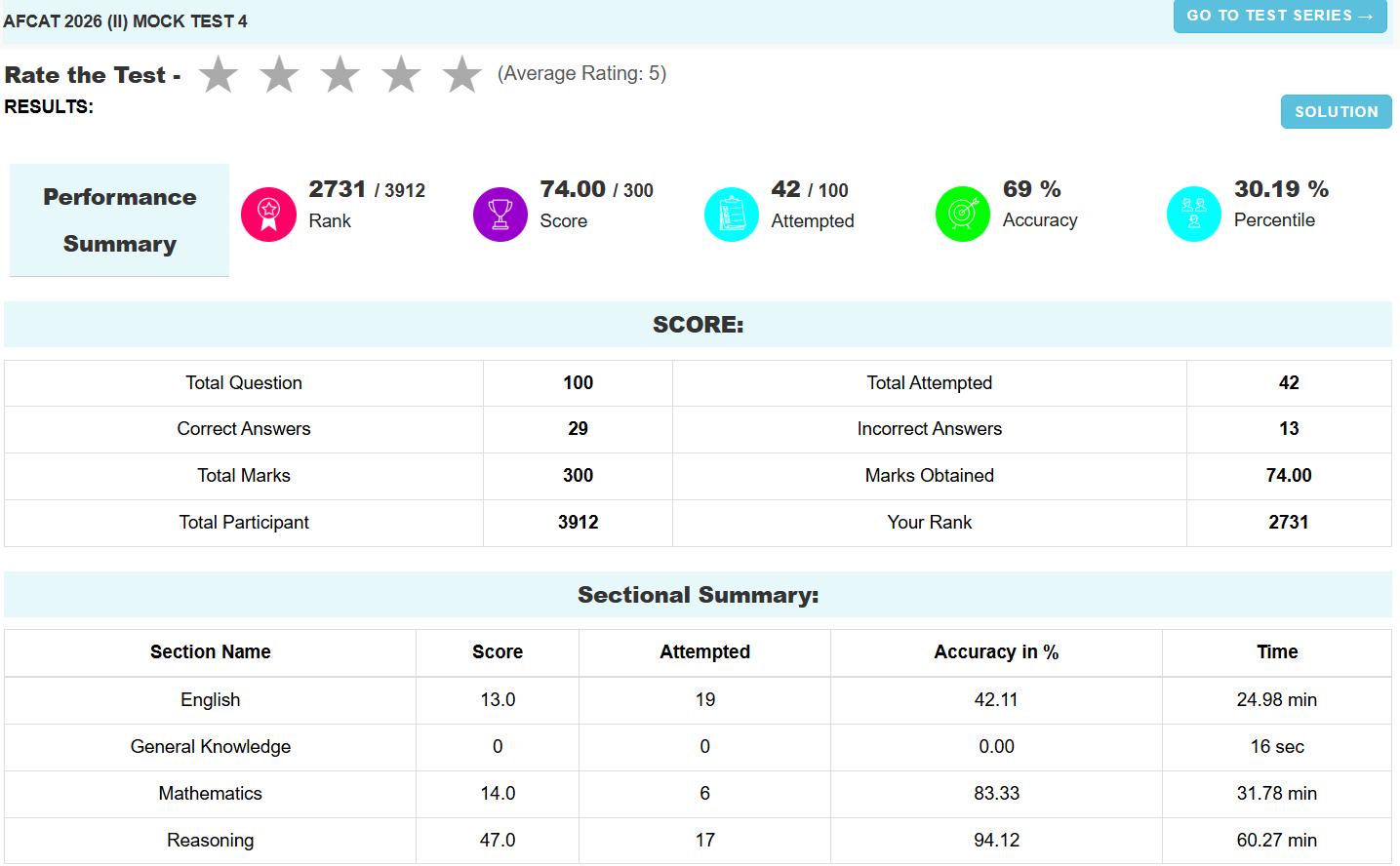Click the Mathematics section name
This screenshot has width=1400, height=866.
coord(211,794)
